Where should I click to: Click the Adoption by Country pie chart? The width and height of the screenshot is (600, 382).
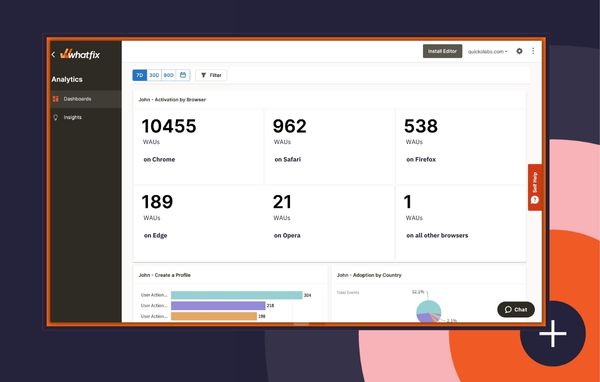[429, 312]
